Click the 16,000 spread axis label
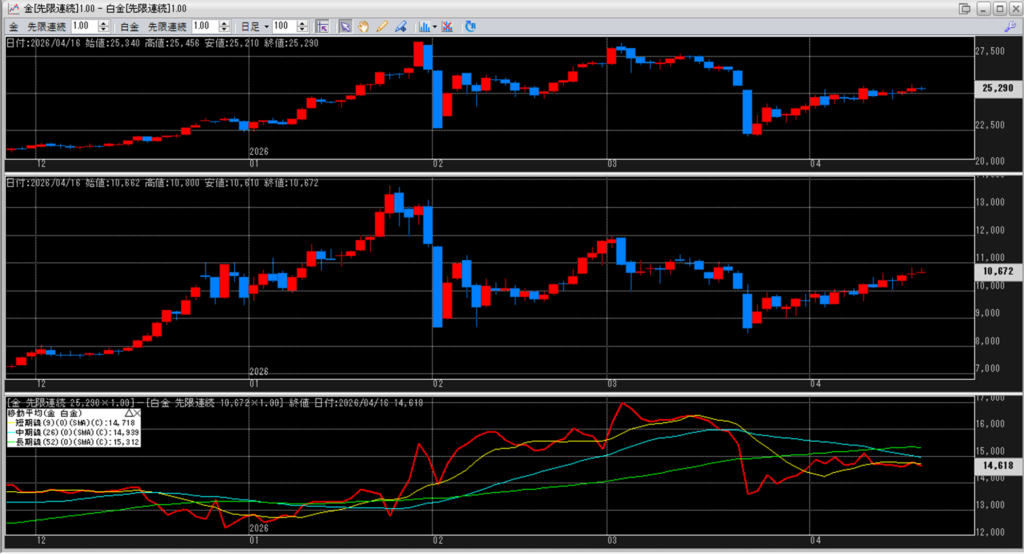 click(990, 424)
